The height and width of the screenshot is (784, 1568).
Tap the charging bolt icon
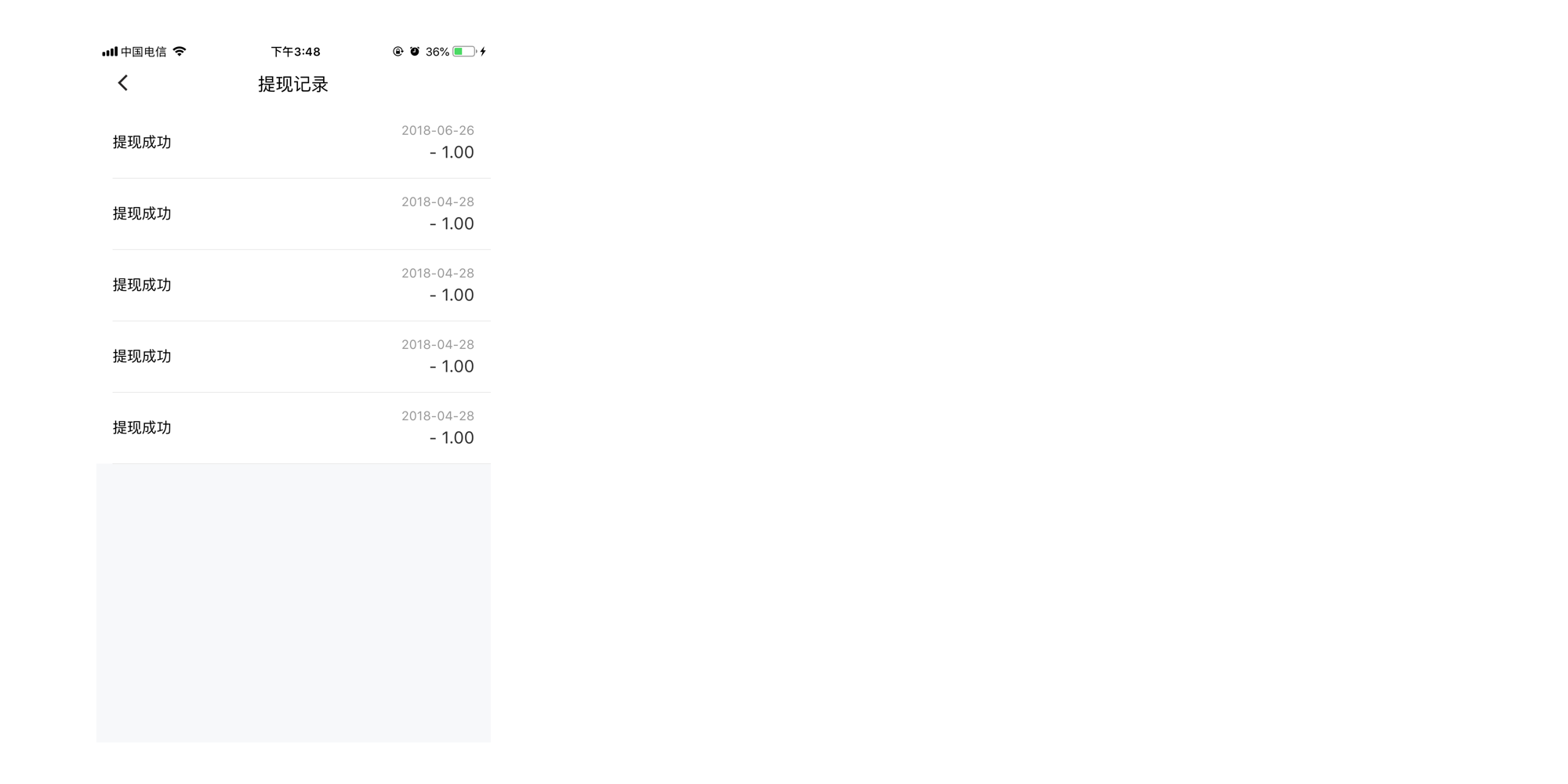483,51
